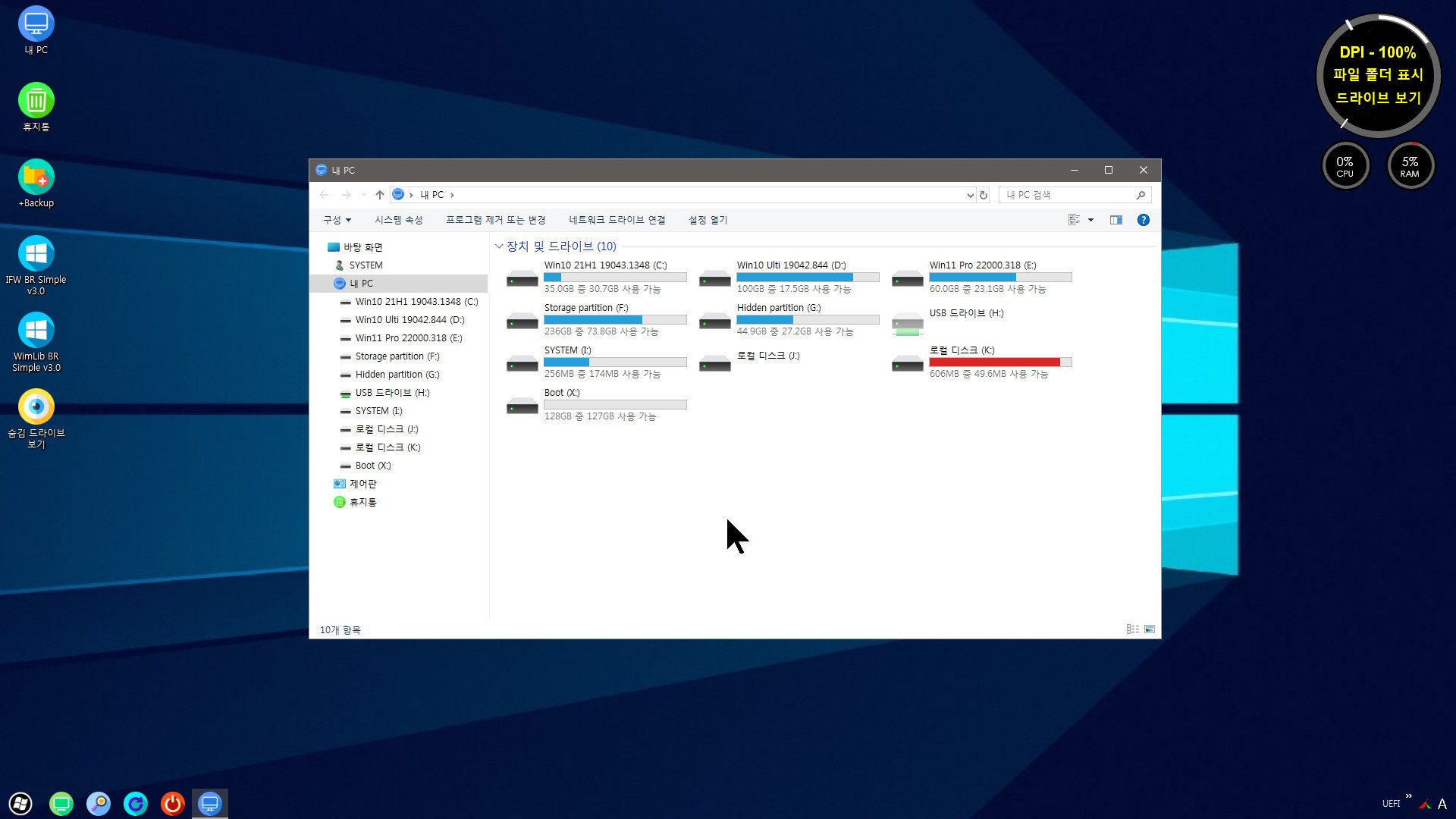This screenshot has width=1456, height=819.
Task: Launch the +Backup desktop shortcut
Action: click(36, 184)
